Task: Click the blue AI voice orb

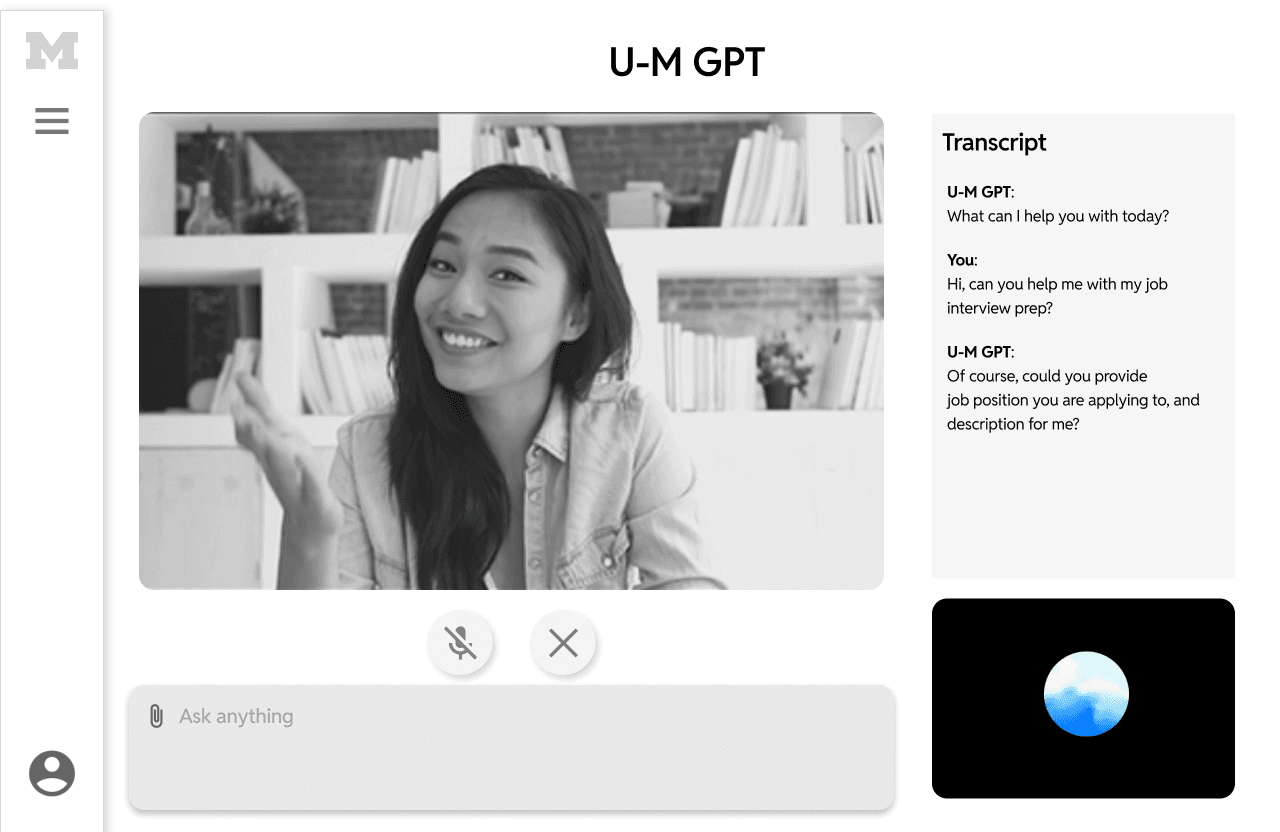Action: [x=1086, y=694]
